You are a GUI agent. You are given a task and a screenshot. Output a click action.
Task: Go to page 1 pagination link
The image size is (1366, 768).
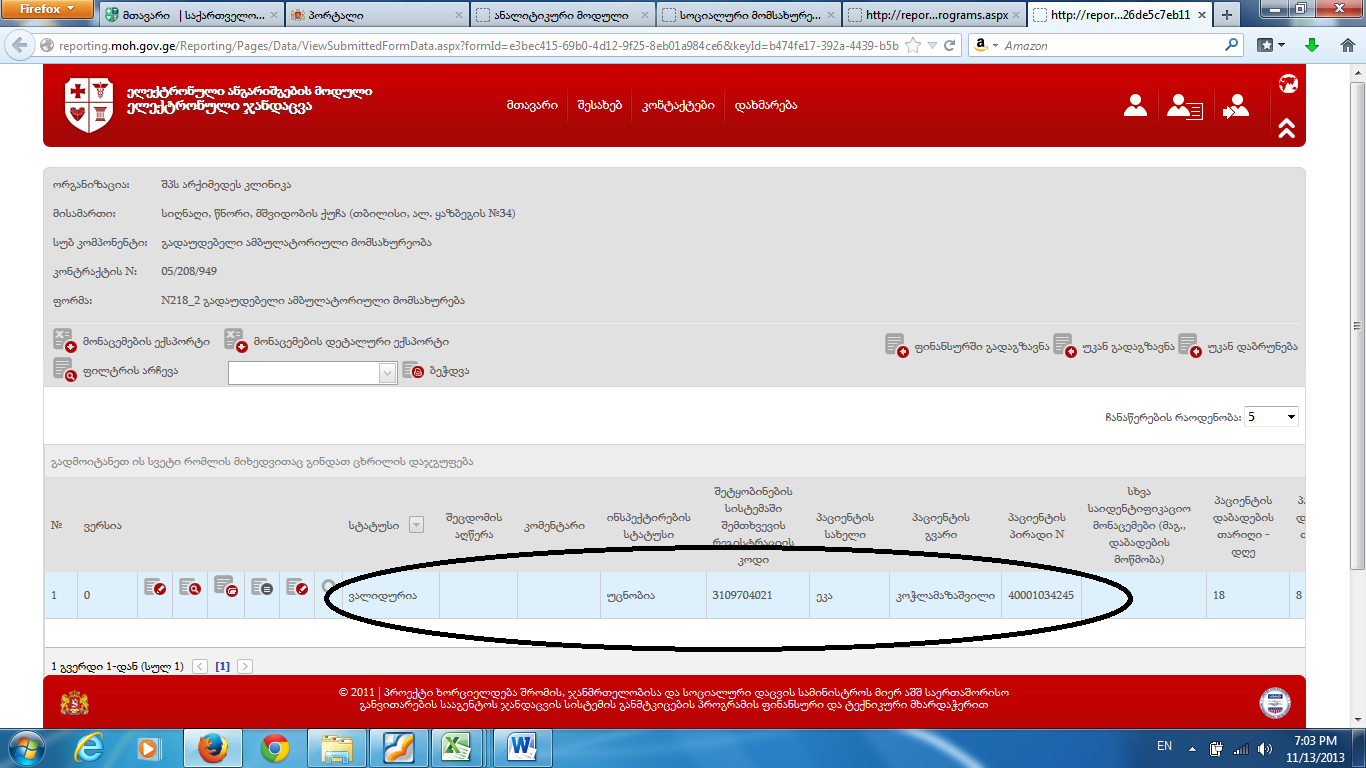222,666
